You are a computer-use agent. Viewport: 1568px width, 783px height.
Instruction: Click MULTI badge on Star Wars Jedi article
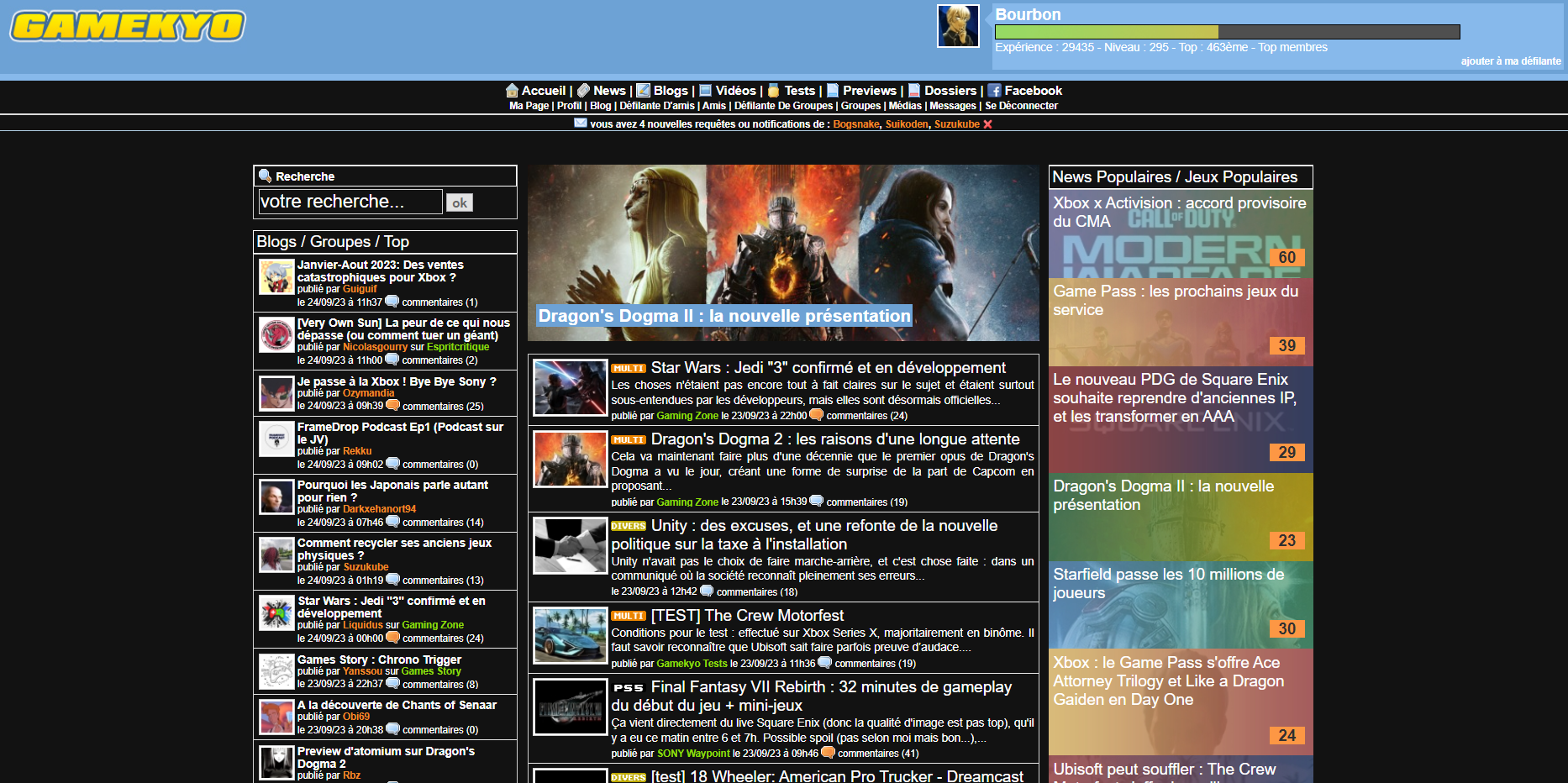coord(629,368)
